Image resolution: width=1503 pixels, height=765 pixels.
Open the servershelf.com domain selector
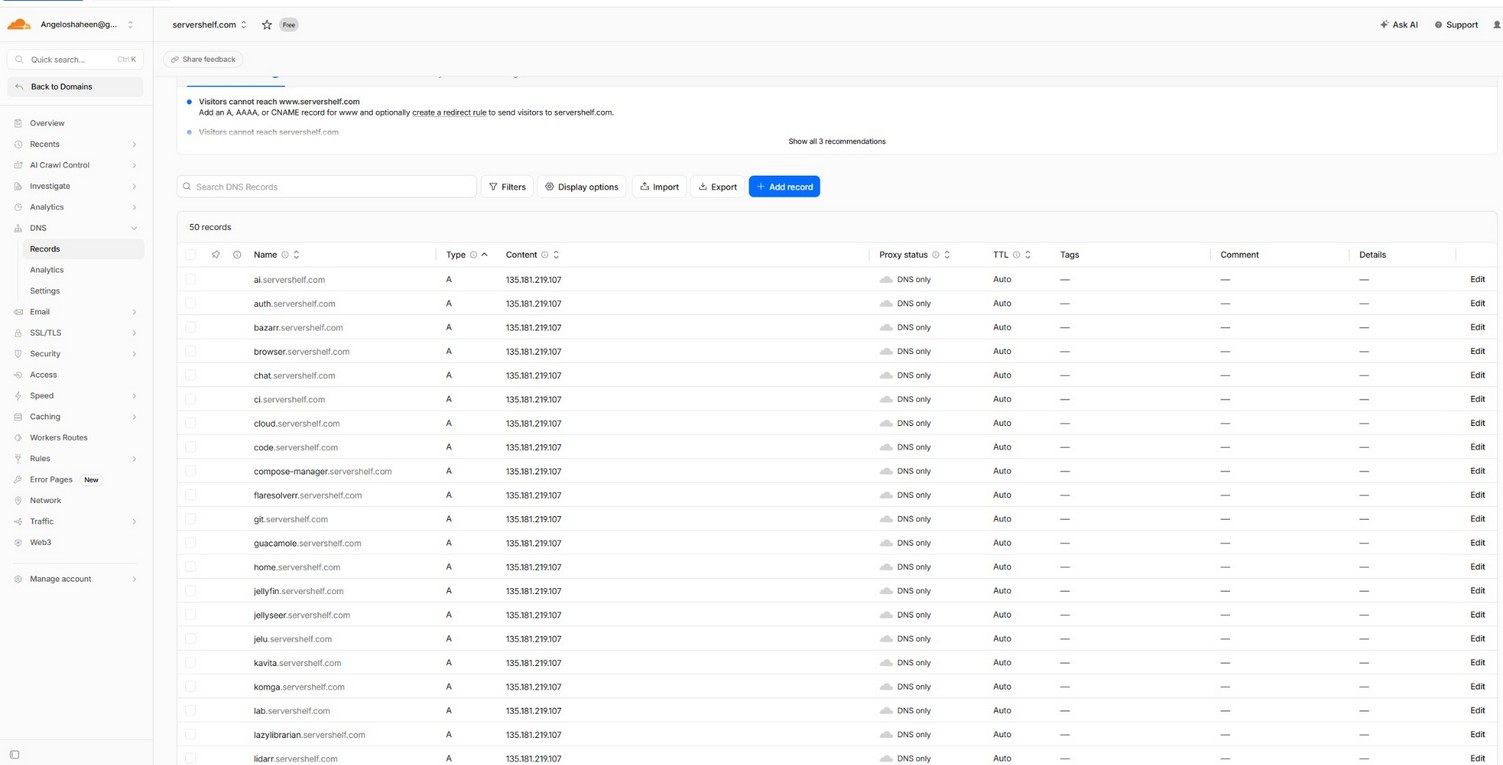(x=210, y=25)
